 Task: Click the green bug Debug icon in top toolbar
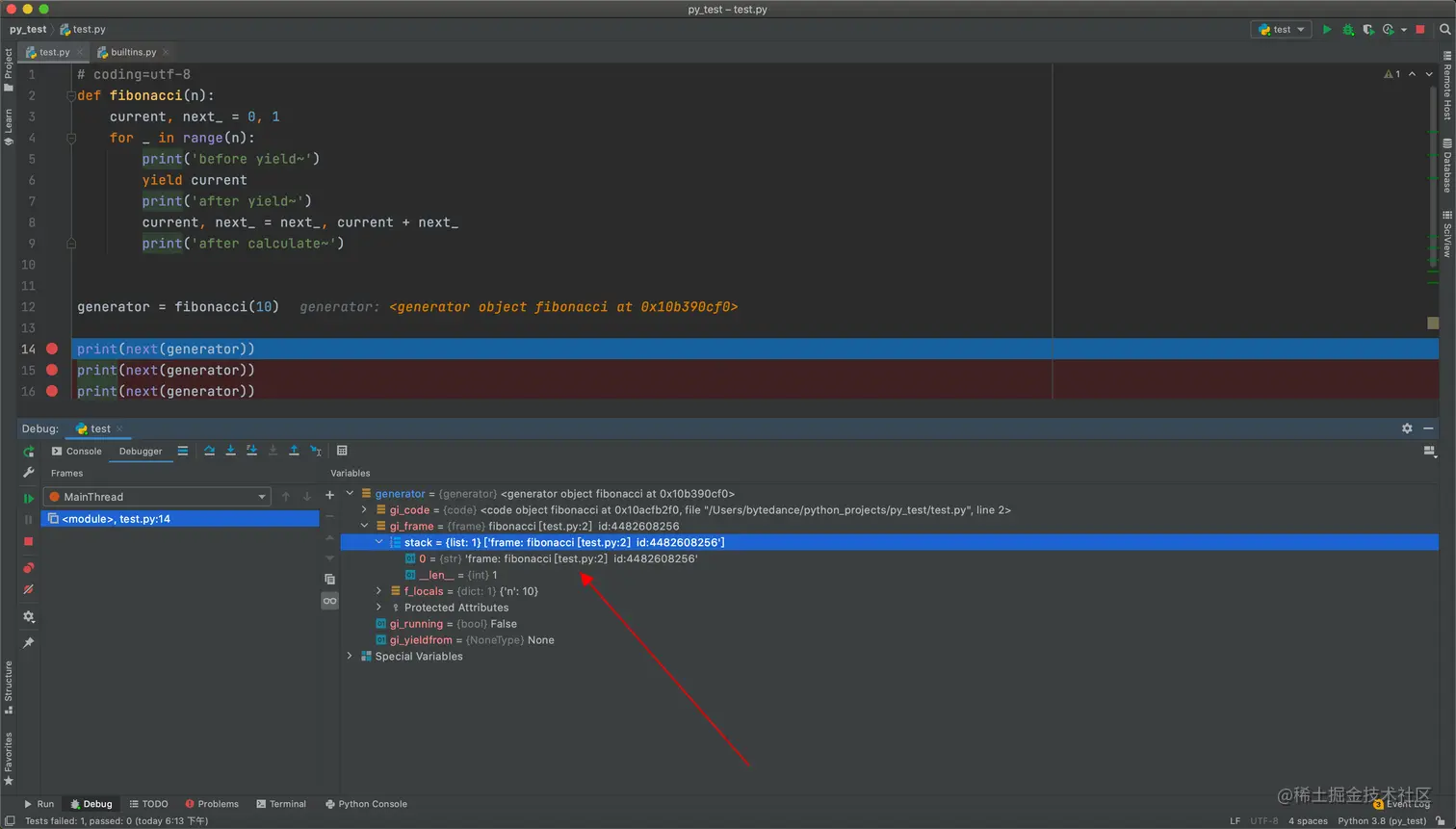[x=1348, y=30]
